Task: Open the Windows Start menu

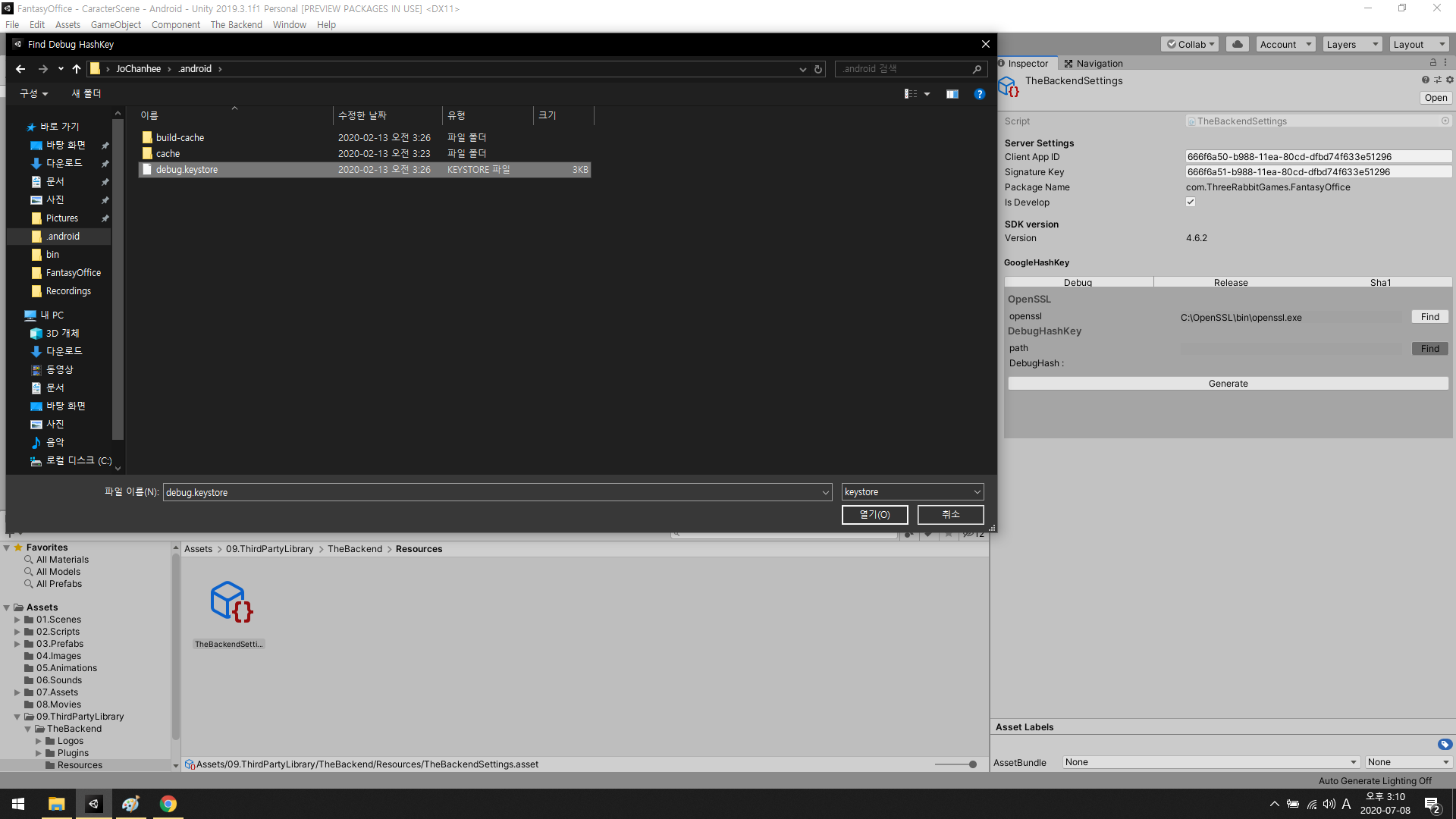Action: tap(18, 804)
